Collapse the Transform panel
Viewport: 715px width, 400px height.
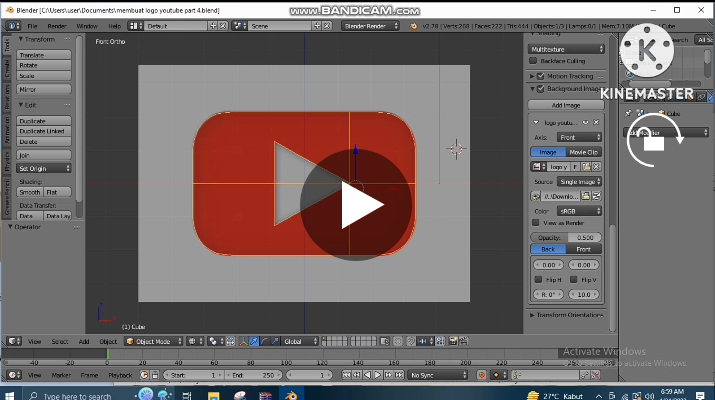21,39
